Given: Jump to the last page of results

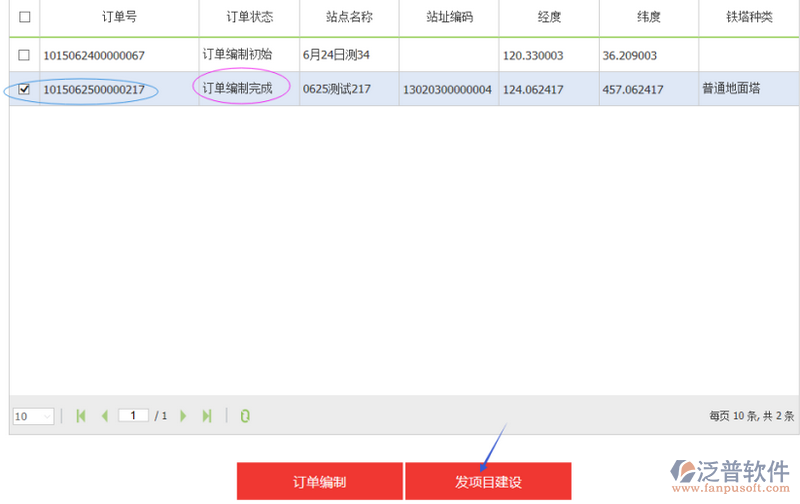Looking at the screenshot, I should tap(207, 416).
